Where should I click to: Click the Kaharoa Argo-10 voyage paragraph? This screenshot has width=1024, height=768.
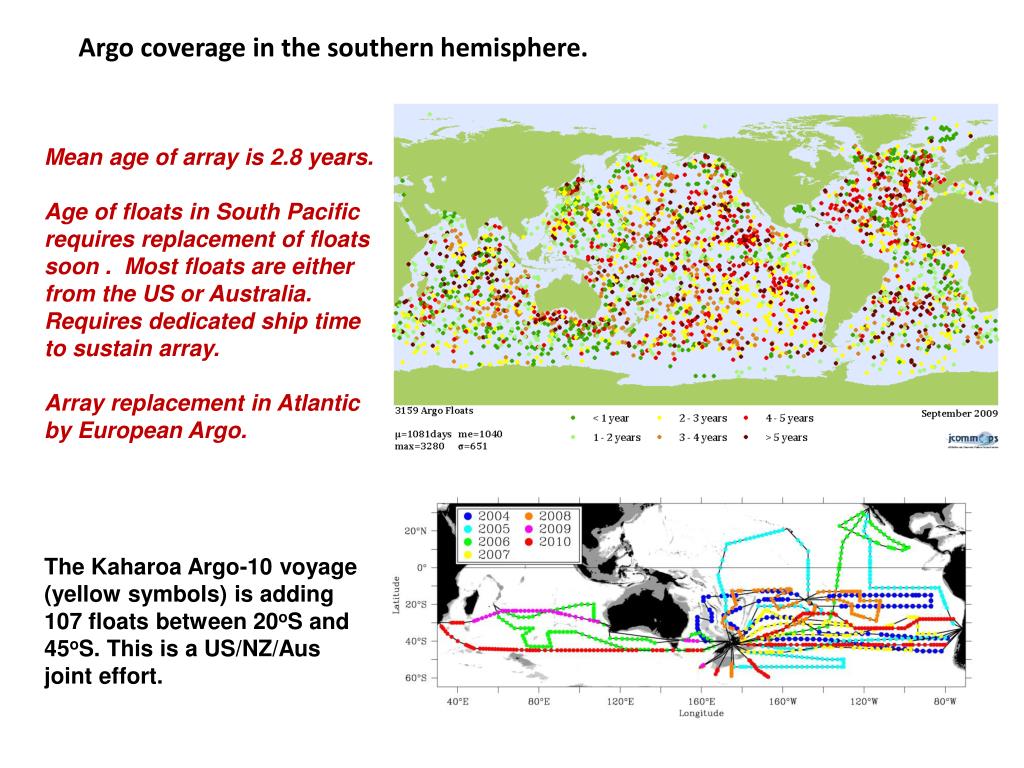(x=200, y=621)
